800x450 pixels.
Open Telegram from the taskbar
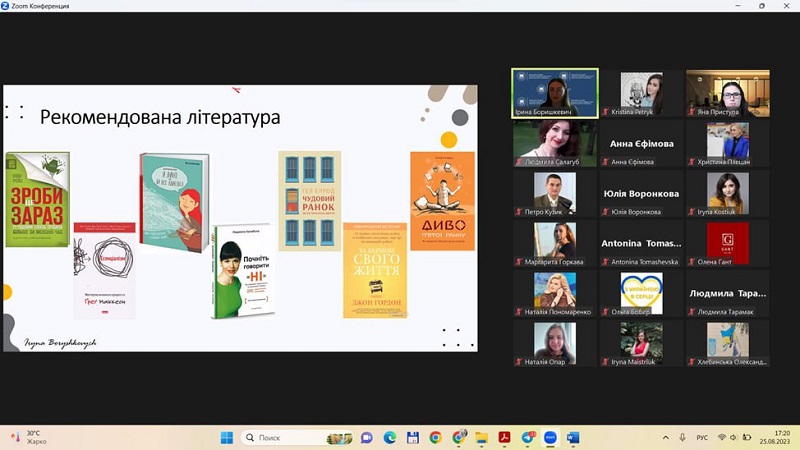point(528,438)
